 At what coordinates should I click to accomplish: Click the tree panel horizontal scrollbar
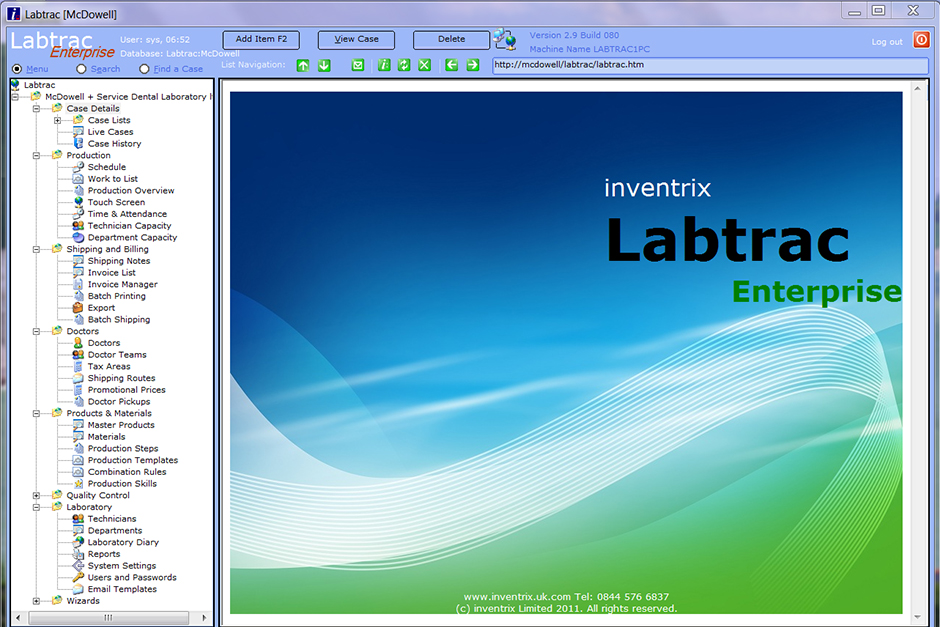click(109, 617)
